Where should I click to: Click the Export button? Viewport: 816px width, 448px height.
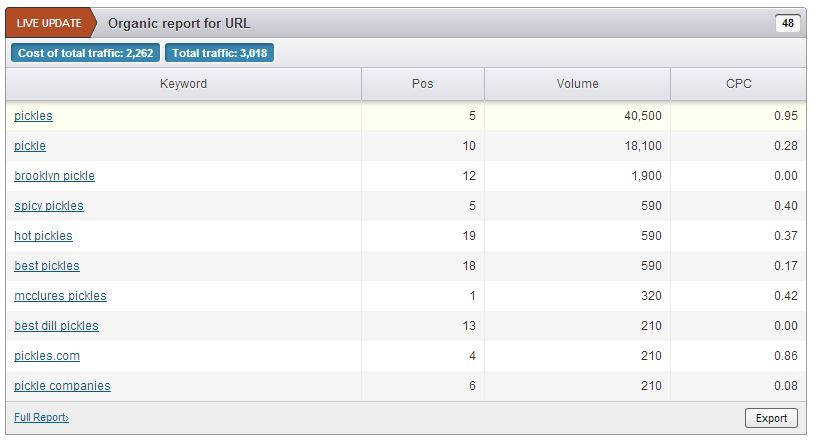tap(771, 418)
